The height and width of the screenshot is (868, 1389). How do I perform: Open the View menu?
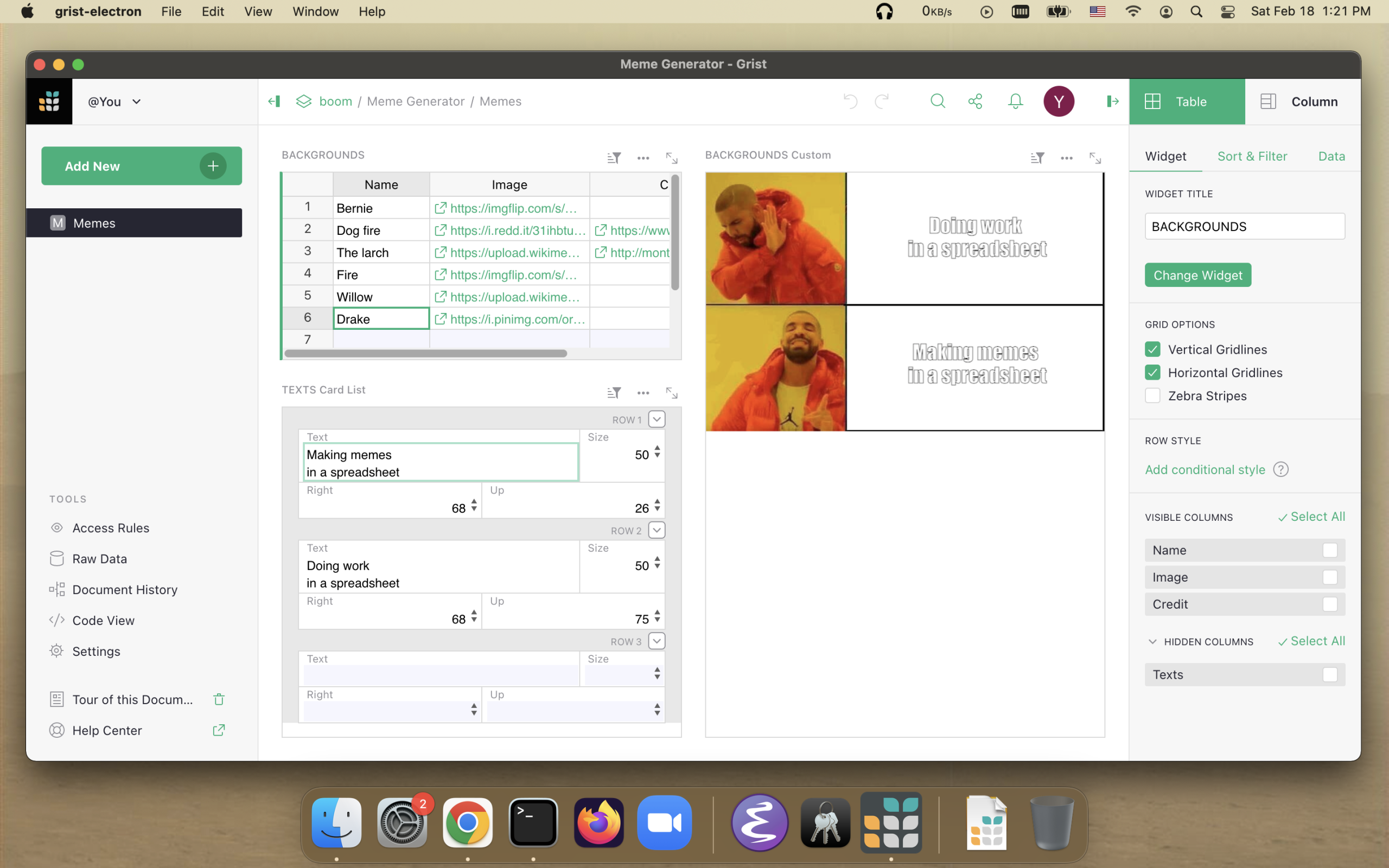[258, 11]
